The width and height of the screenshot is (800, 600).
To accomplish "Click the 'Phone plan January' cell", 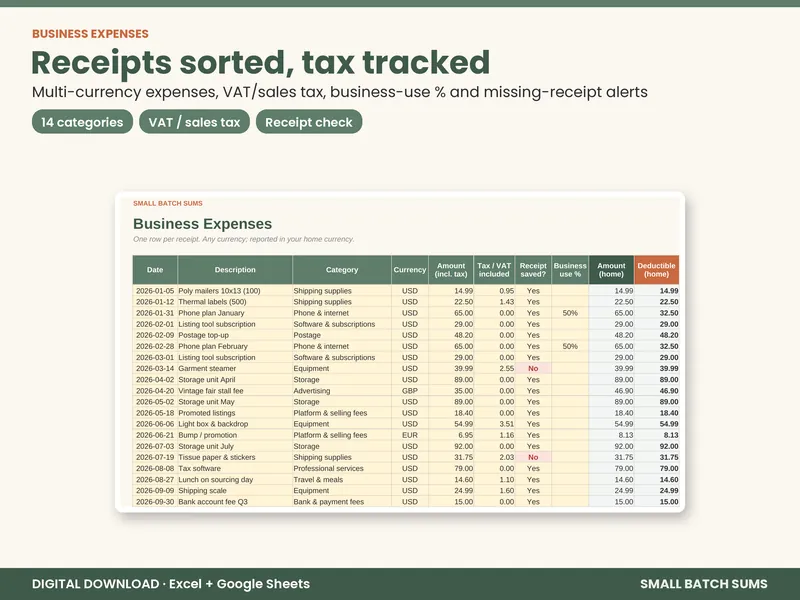I will pos(235,313).
